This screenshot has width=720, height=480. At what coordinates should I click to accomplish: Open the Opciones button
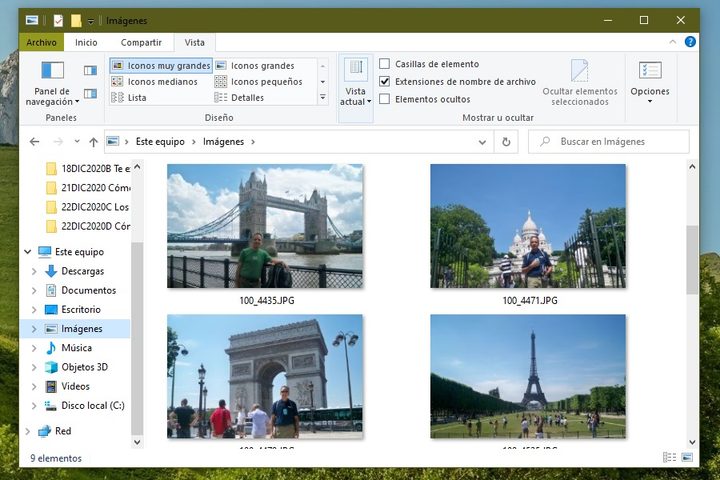click(x=650, y=82)
